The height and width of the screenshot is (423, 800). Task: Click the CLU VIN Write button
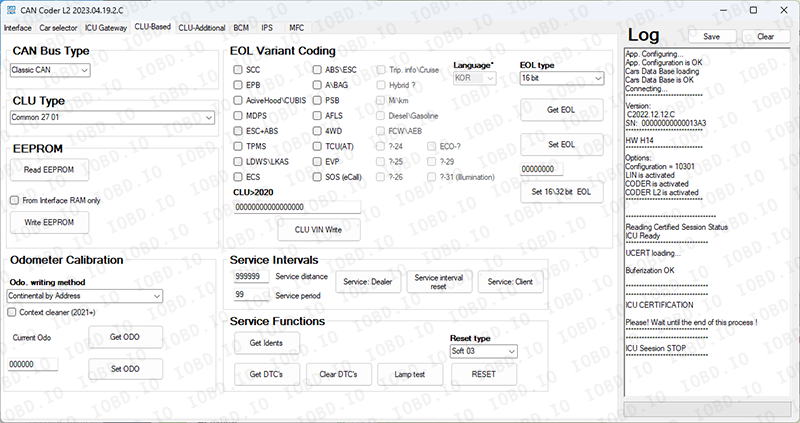pos(319,229)
